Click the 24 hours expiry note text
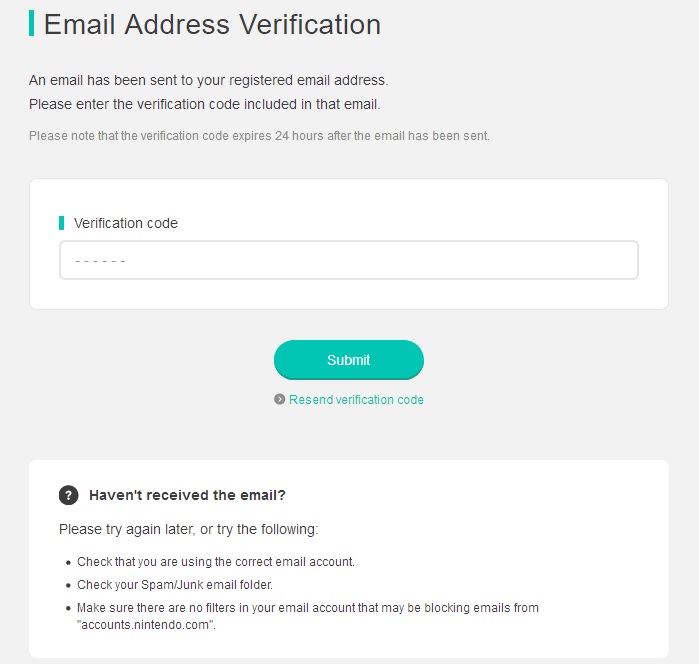699x664 pixels. click(259, 136)
